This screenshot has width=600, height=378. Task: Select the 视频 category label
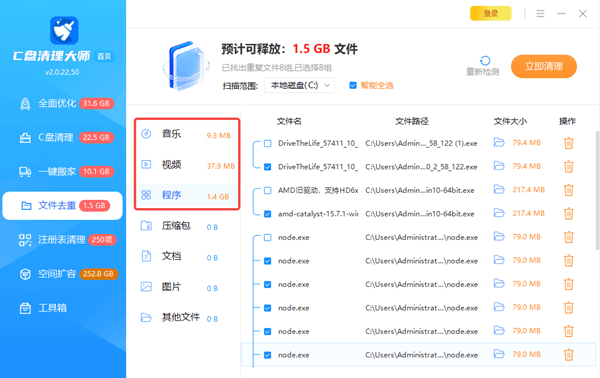[x=171, y=165]
